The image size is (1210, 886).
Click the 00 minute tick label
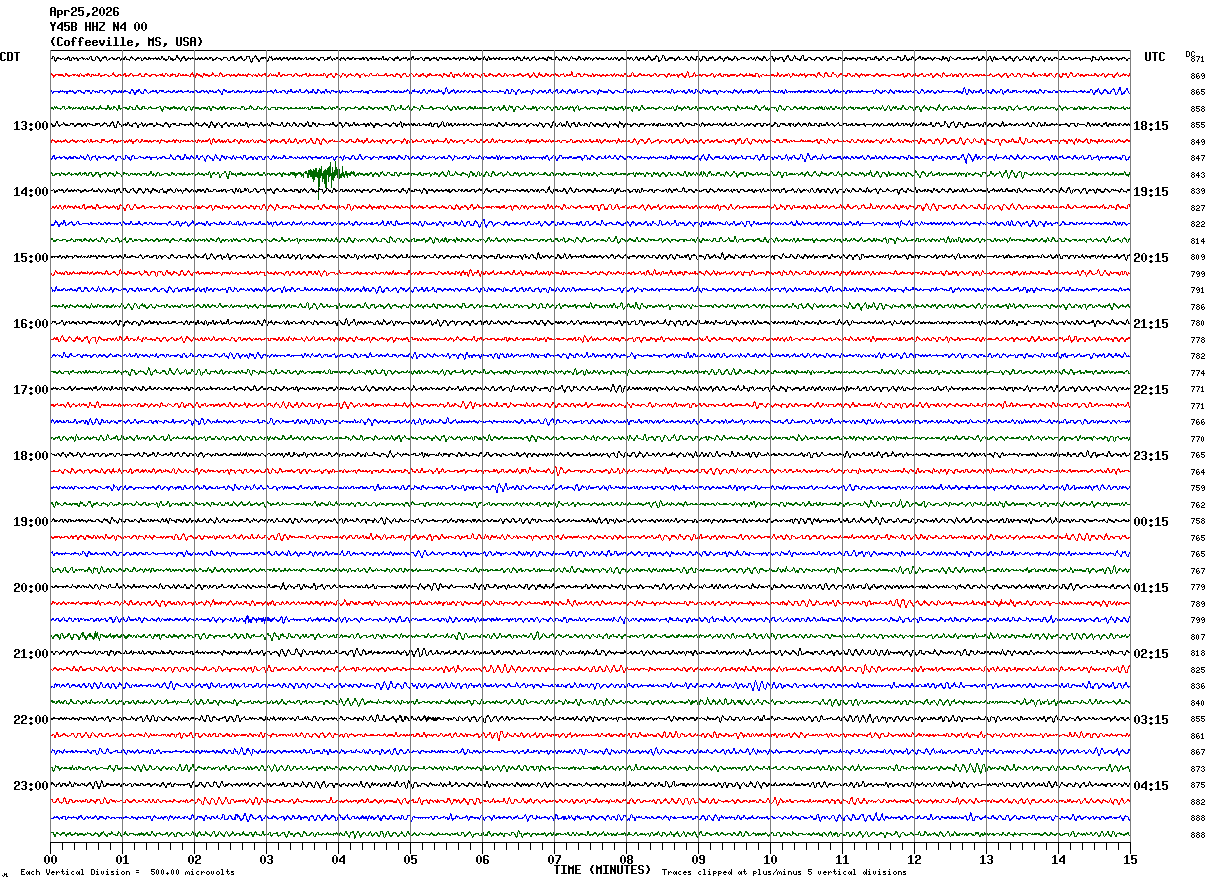tap(51, 859)
